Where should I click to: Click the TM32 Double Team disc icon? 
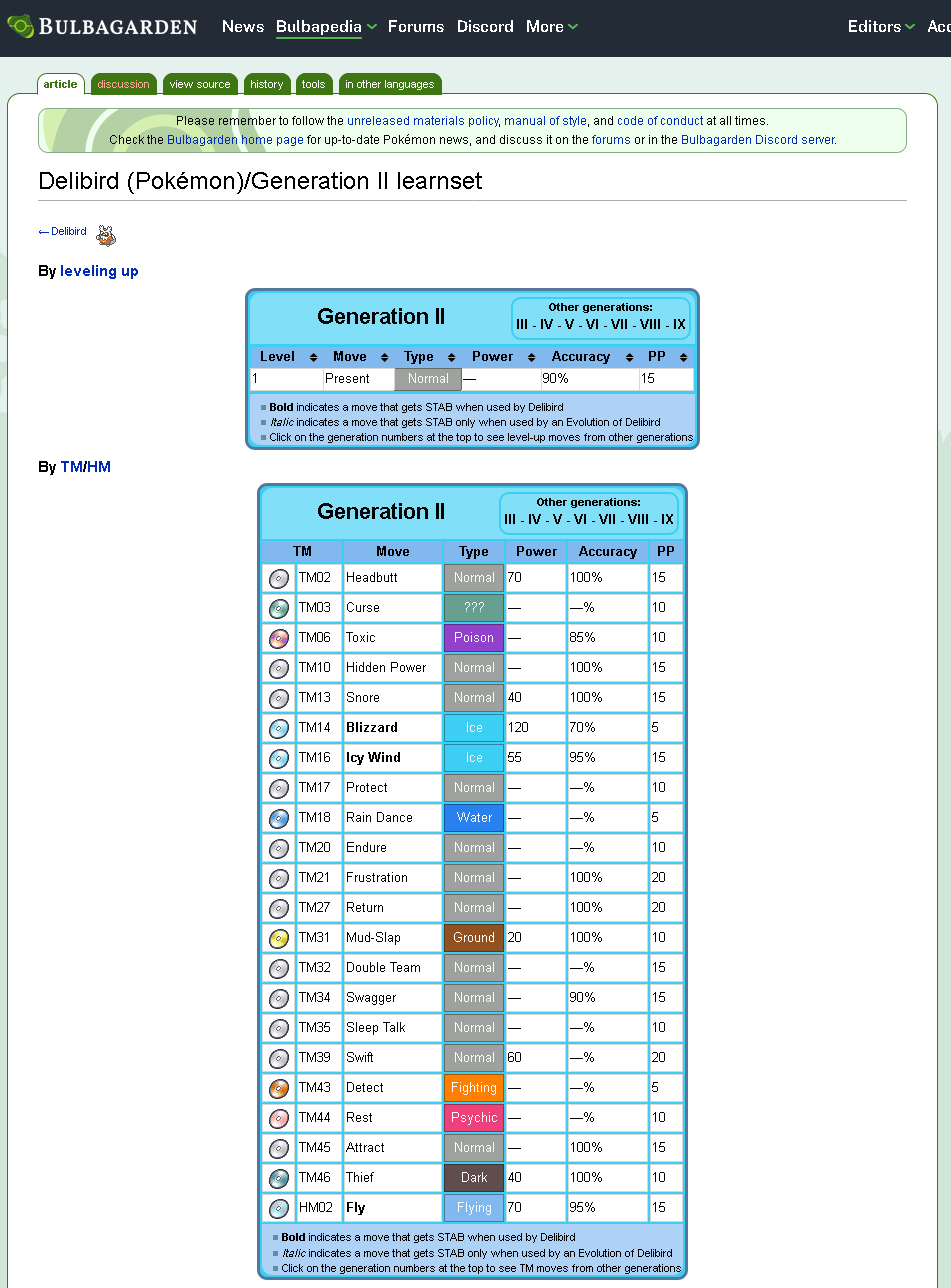(279, 968)
